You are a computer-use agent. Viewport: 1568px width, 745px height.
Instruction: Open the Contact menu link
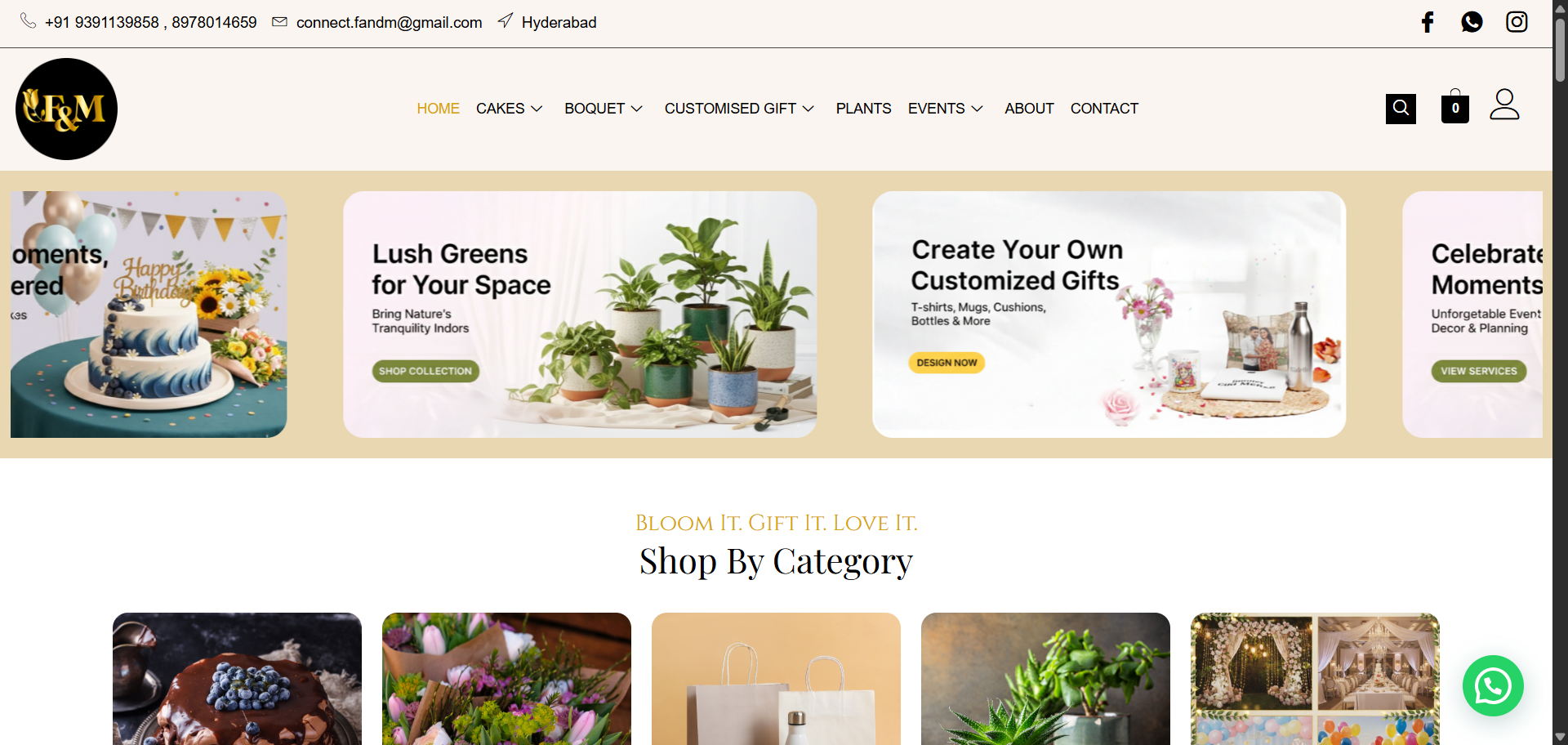(1104, 109)
